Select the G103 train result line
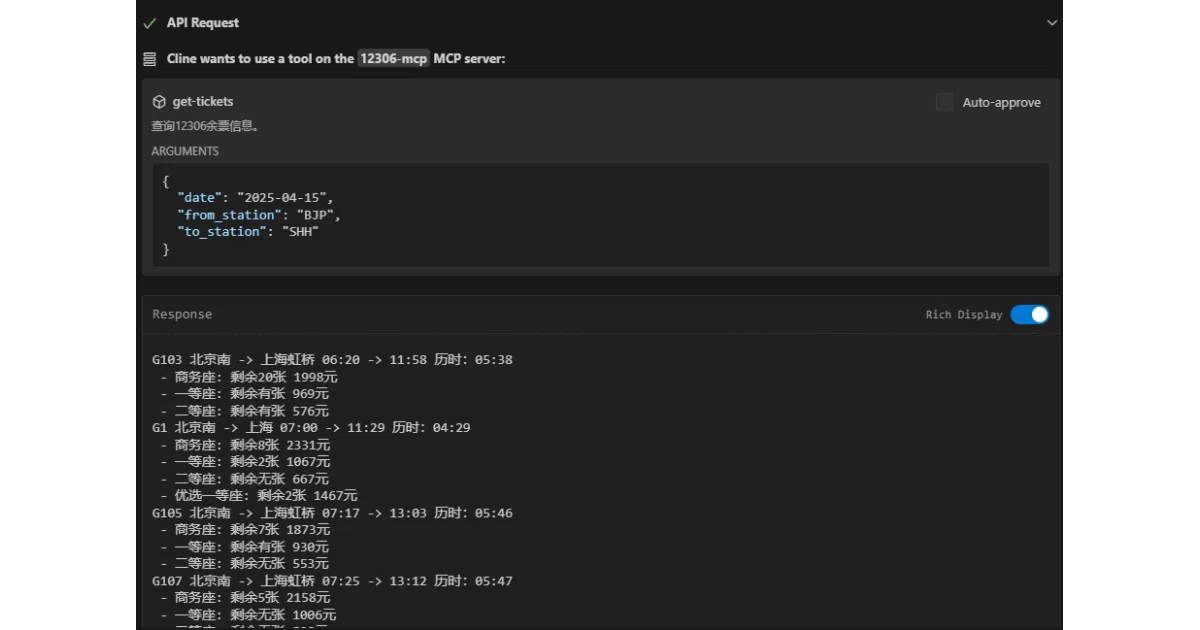The width and height of the screenshot is (1200, 630). point(332,359)
